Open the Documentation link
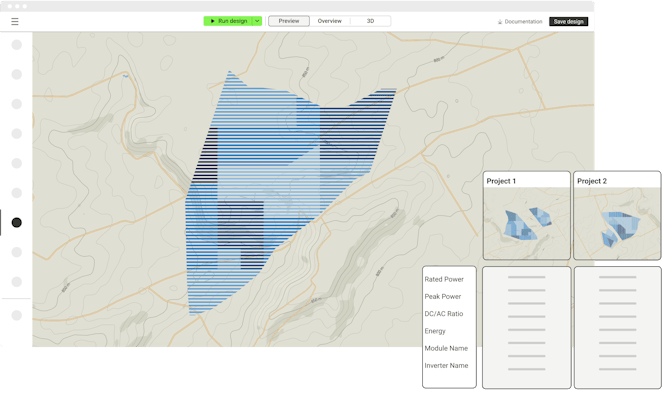The width and height of the screenshot is (666, 404). 520,21
